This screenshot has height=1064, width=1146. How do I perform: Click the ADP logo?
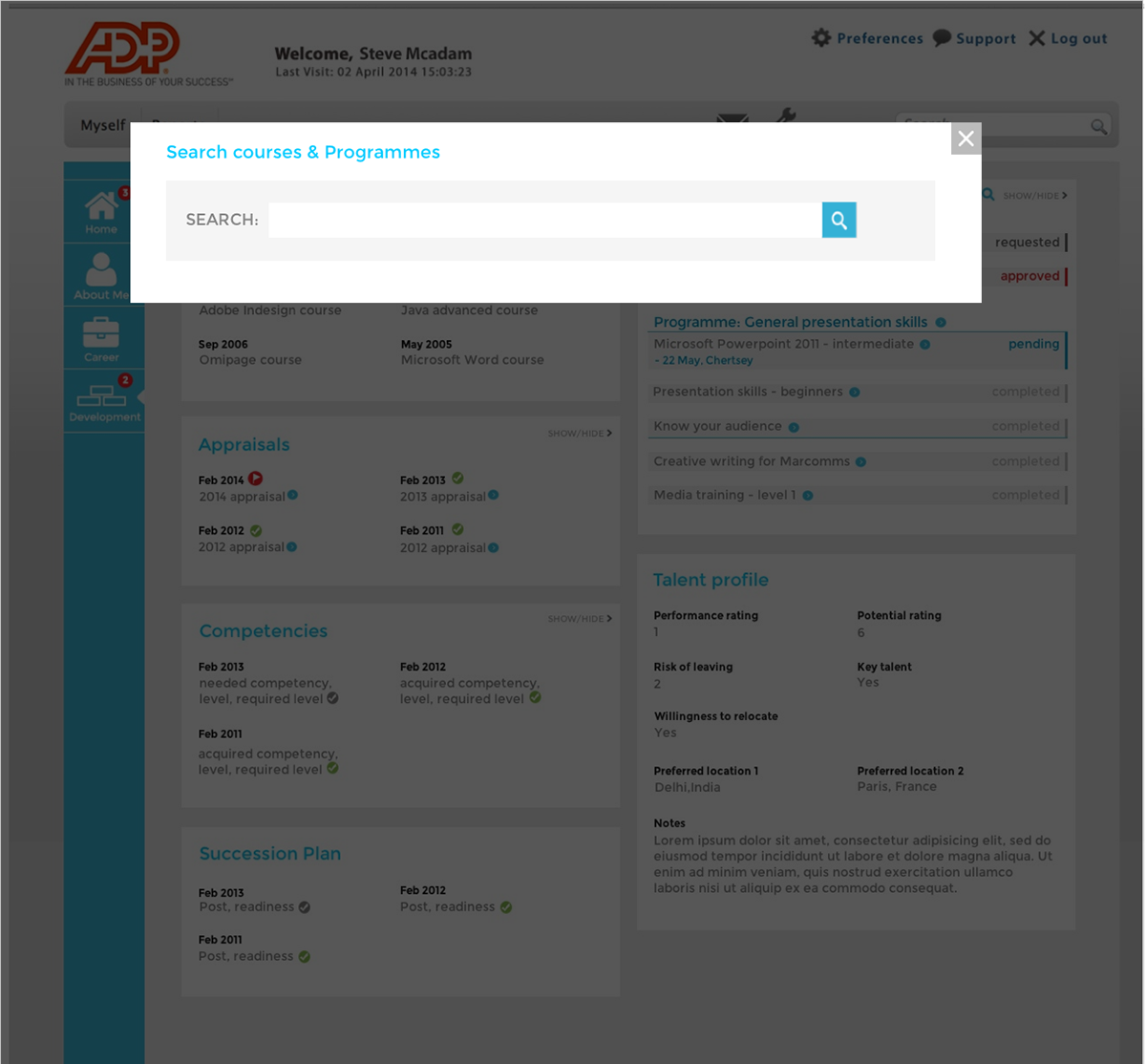coord(123,50)
